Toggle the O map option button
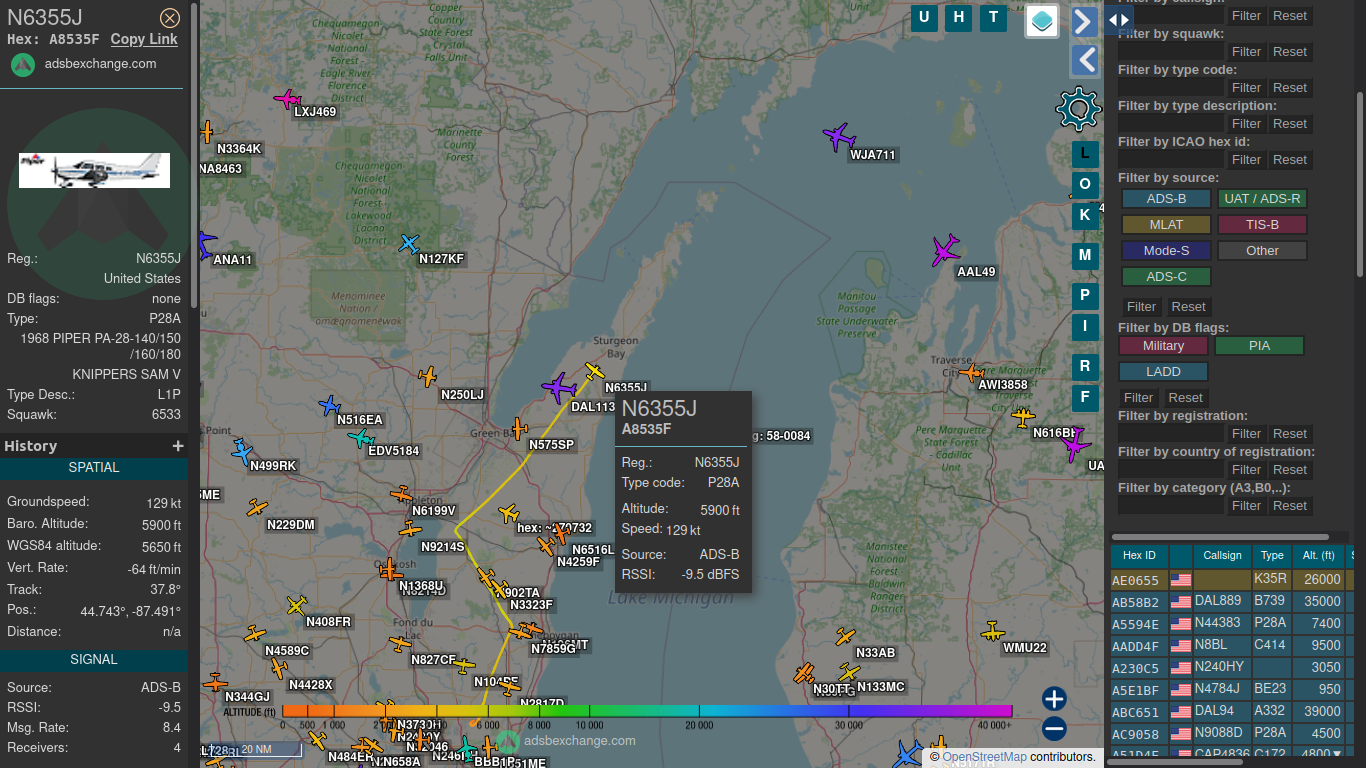1366x768 pixels. pos(1085,185)
